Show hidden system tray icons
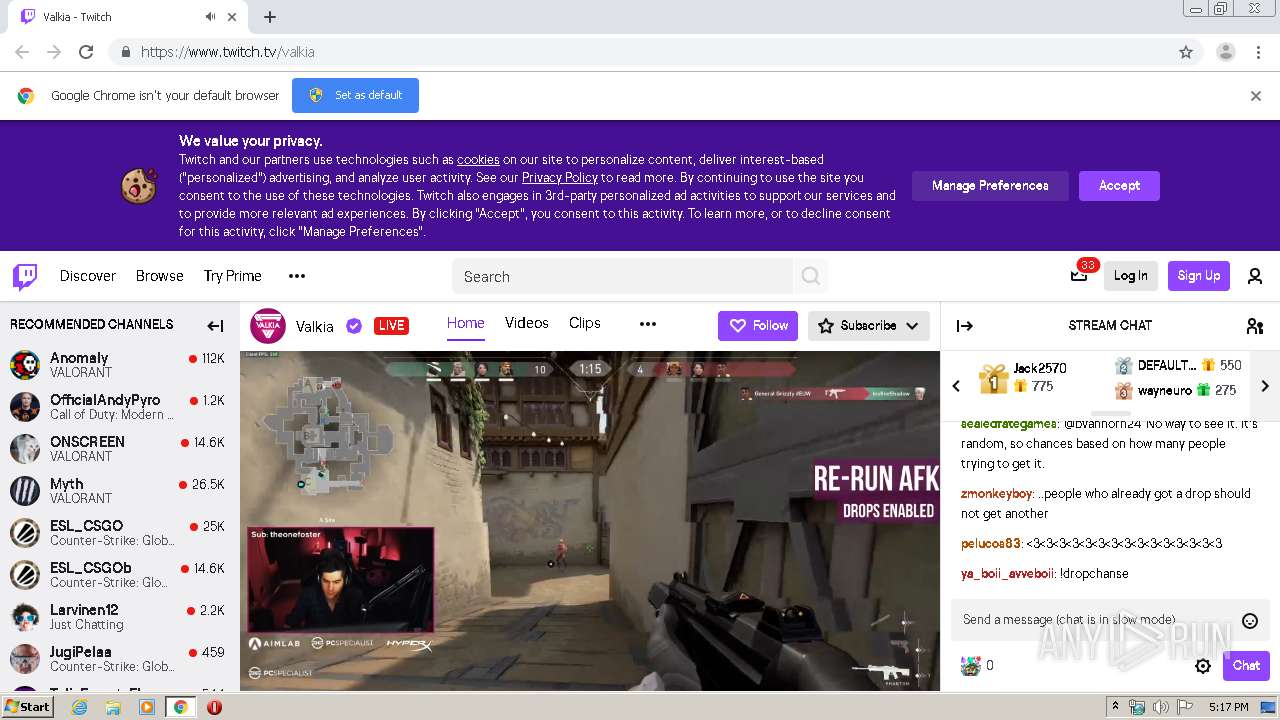This screenshot has height=720, width=1280. point(1117,706)
